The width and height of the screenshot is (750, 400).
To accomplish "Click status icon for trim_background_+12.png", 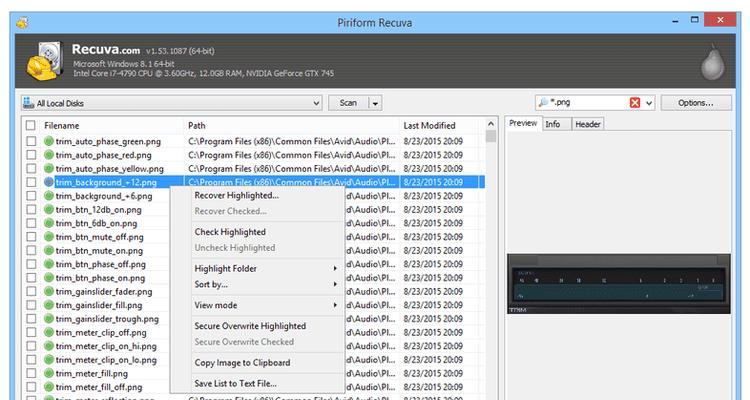I will point(48,182).
